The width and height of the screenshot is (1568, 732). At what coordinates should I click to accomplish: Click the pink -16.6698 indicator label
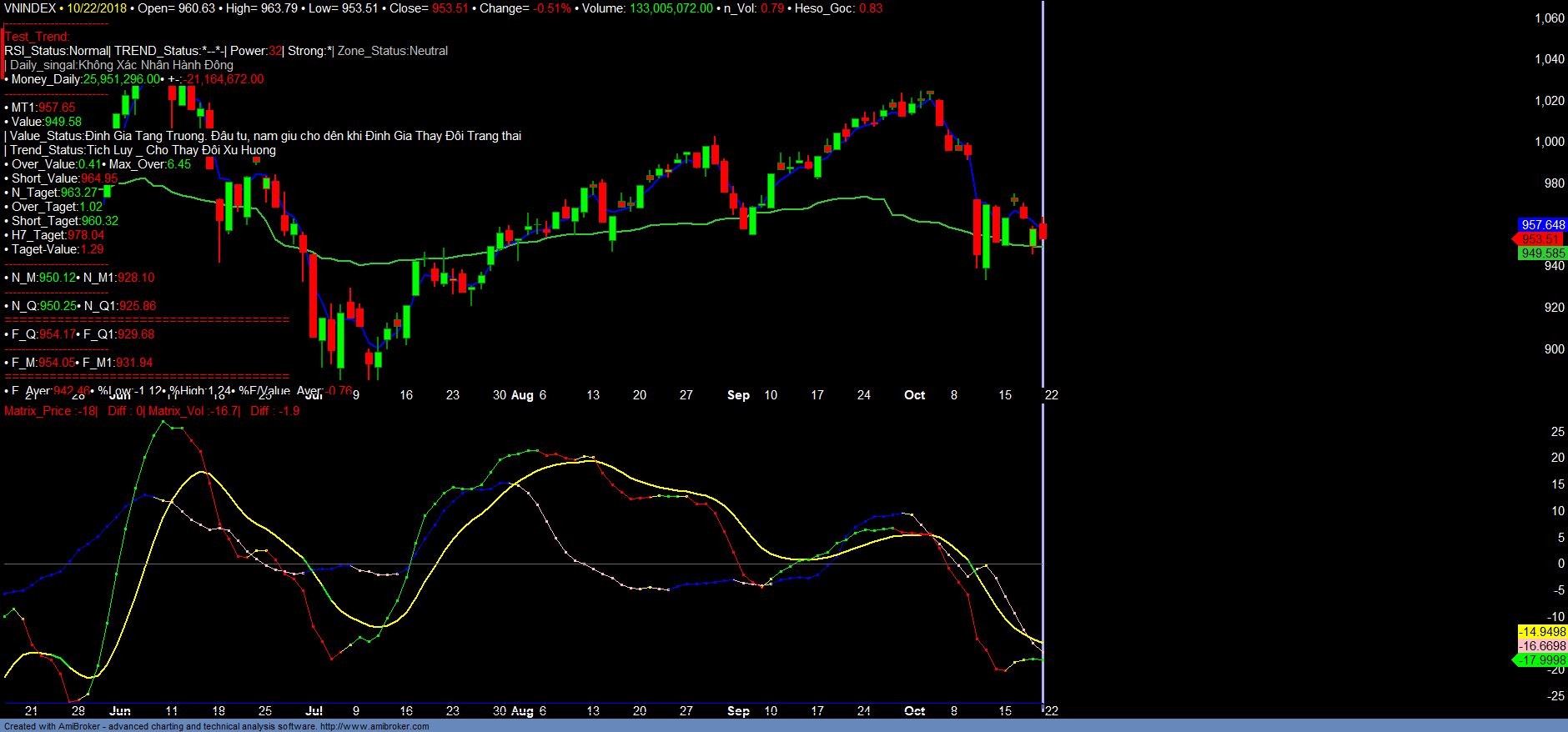(1542, 646)
